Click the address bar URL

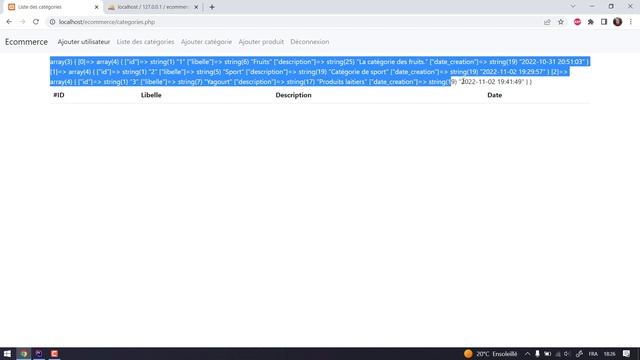[x=107, y=22]
